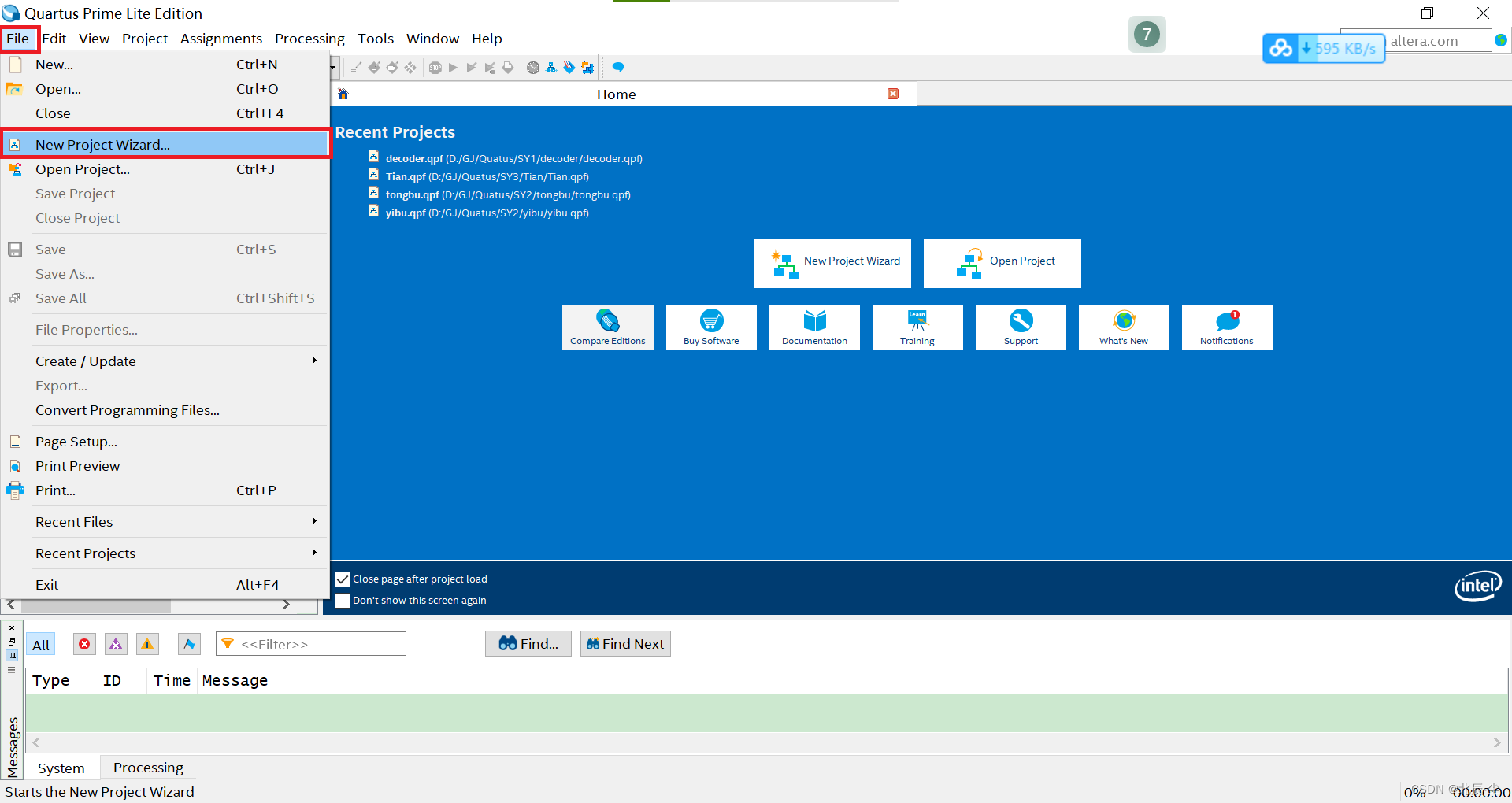Click the message Filter input field
The image size is (1512, 803).
coord(311,644)
